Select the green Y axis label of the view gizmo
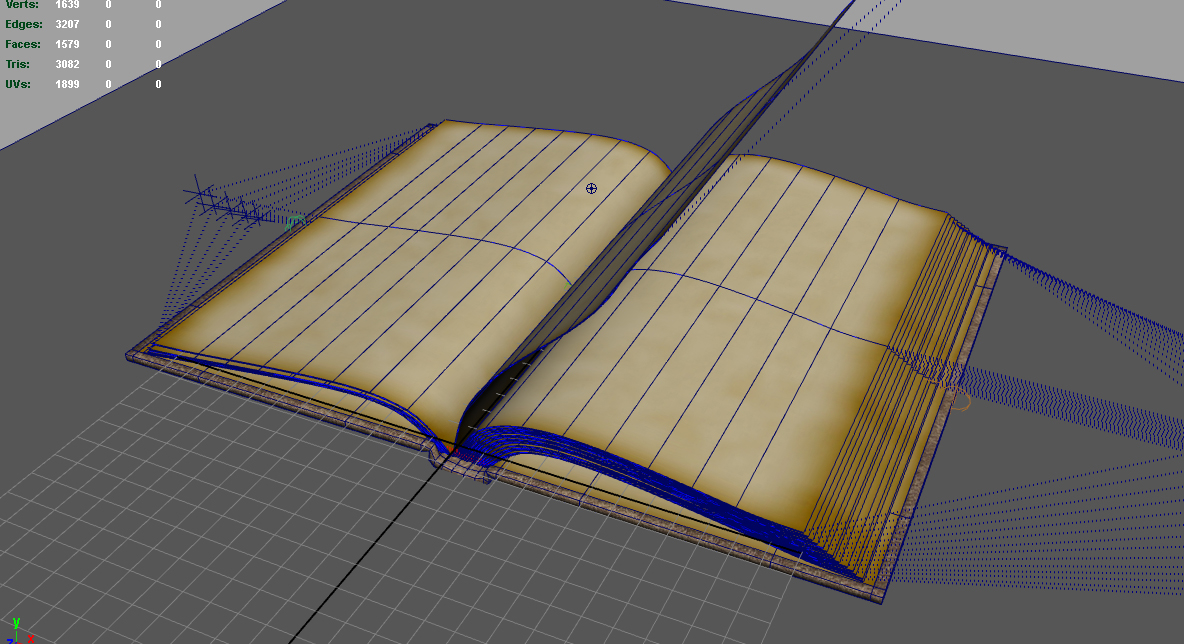This screenshot has width=1184, height=644. click(x=16, y=621)
